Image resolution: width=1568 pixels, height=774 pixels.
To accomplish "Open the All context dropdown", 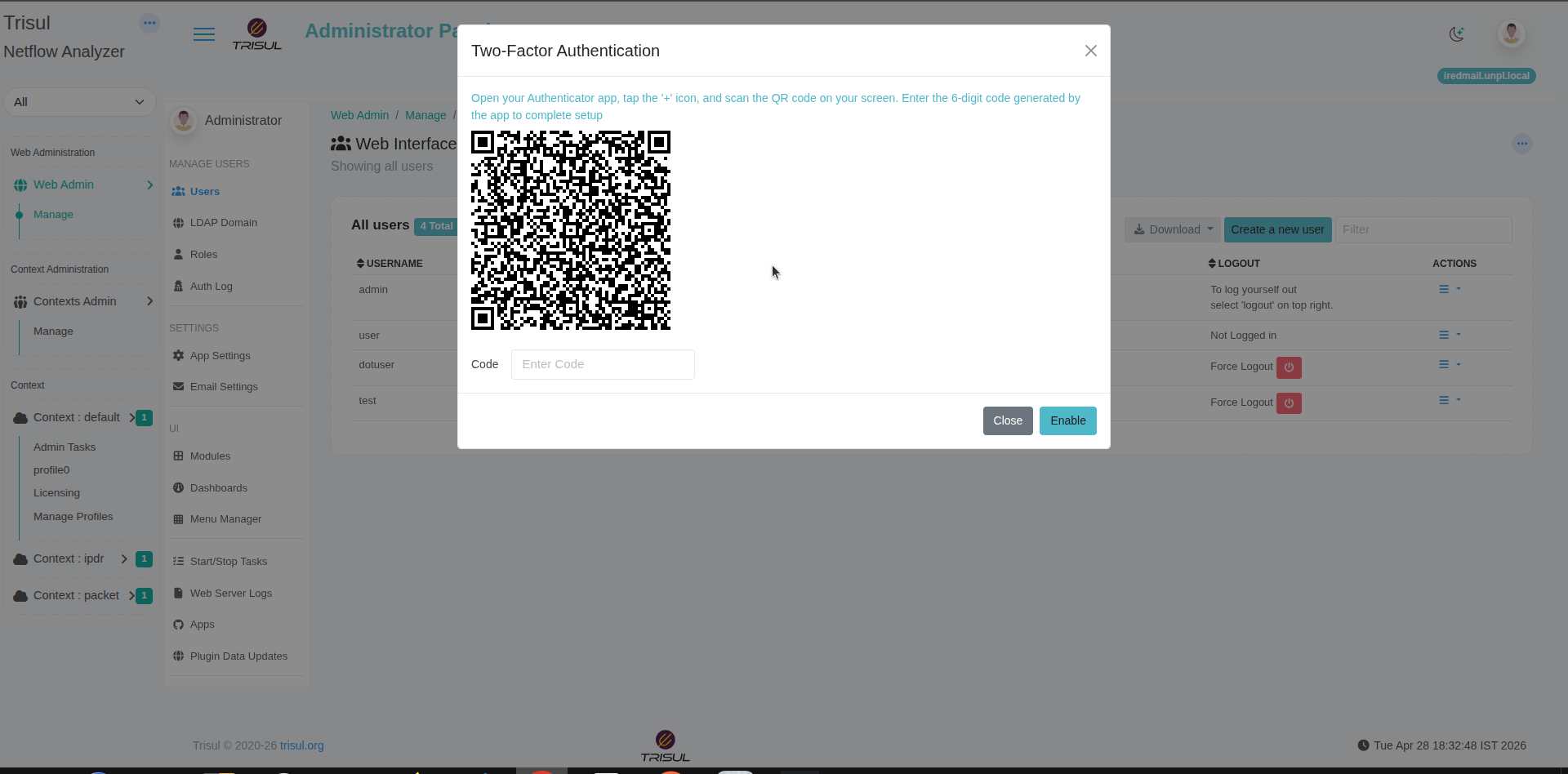I will [79, 102].
